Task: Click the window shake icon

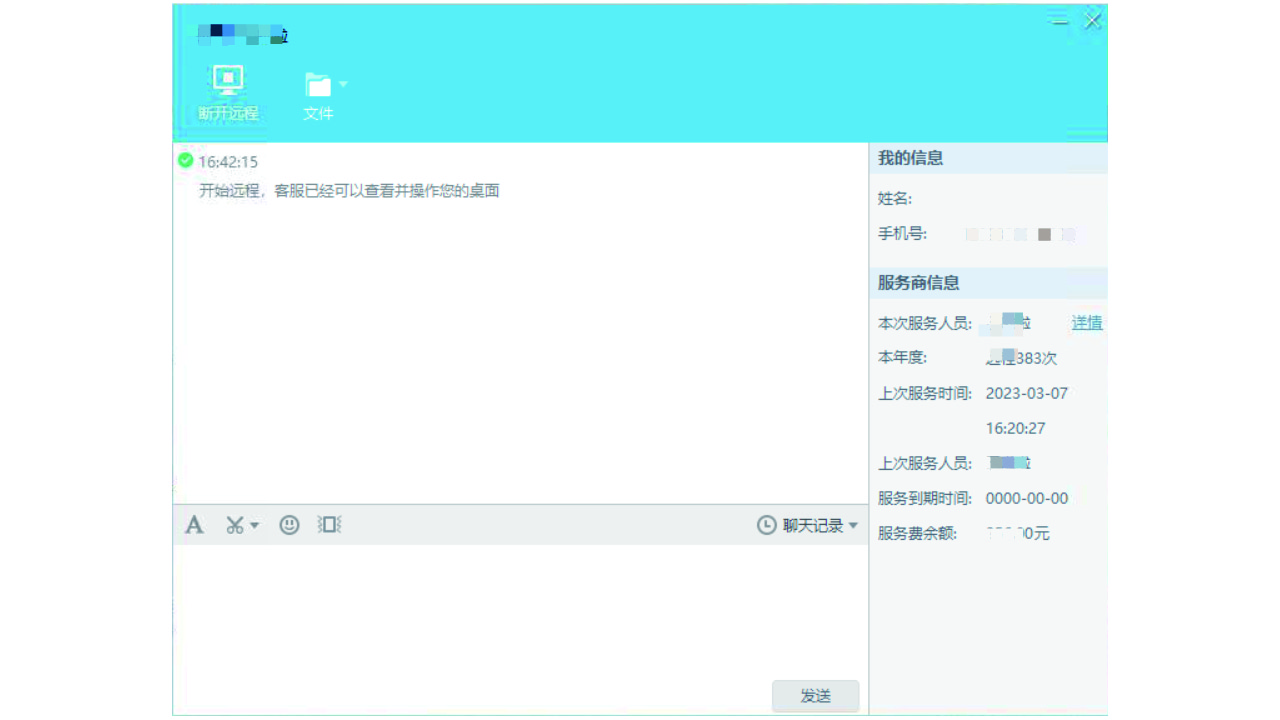Action: 329,524
